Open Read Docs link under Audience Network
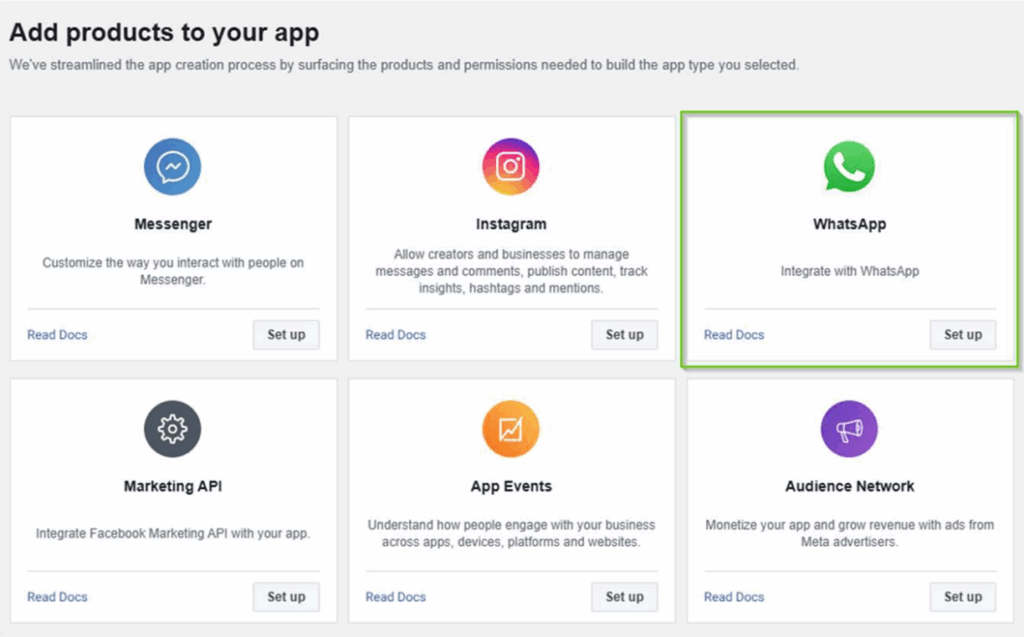 (x=734, y=597)
